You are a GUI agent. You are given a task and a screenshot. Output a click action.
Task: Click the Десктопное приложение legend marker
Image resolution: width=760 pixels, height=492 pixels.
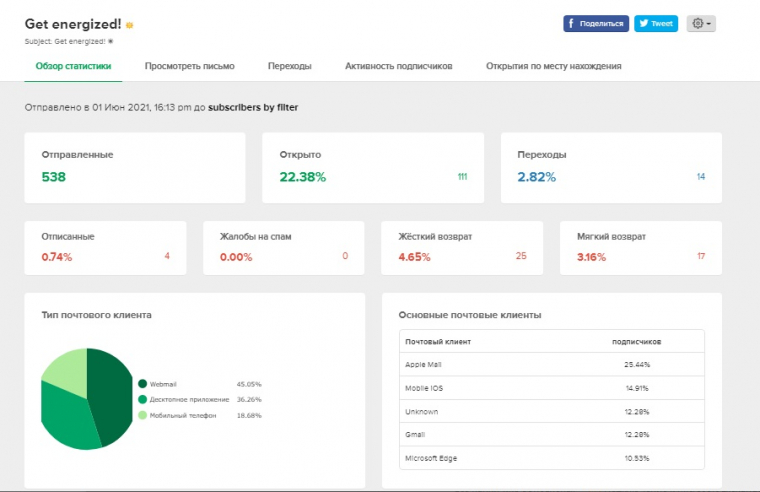point(143,399)
